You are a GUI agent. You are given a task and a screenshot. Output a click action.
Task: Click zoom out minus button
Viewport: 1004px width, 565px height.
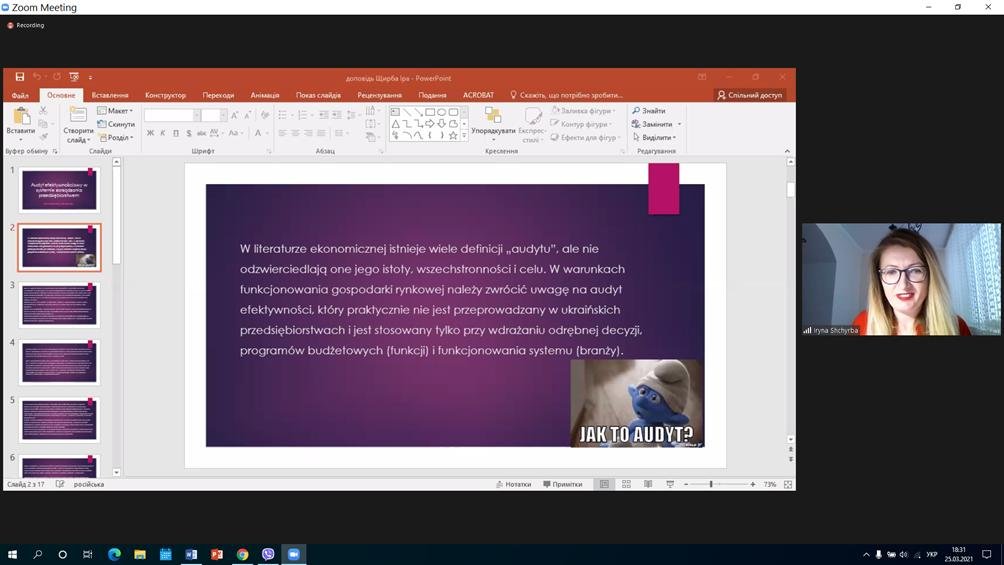pos(686,484)
